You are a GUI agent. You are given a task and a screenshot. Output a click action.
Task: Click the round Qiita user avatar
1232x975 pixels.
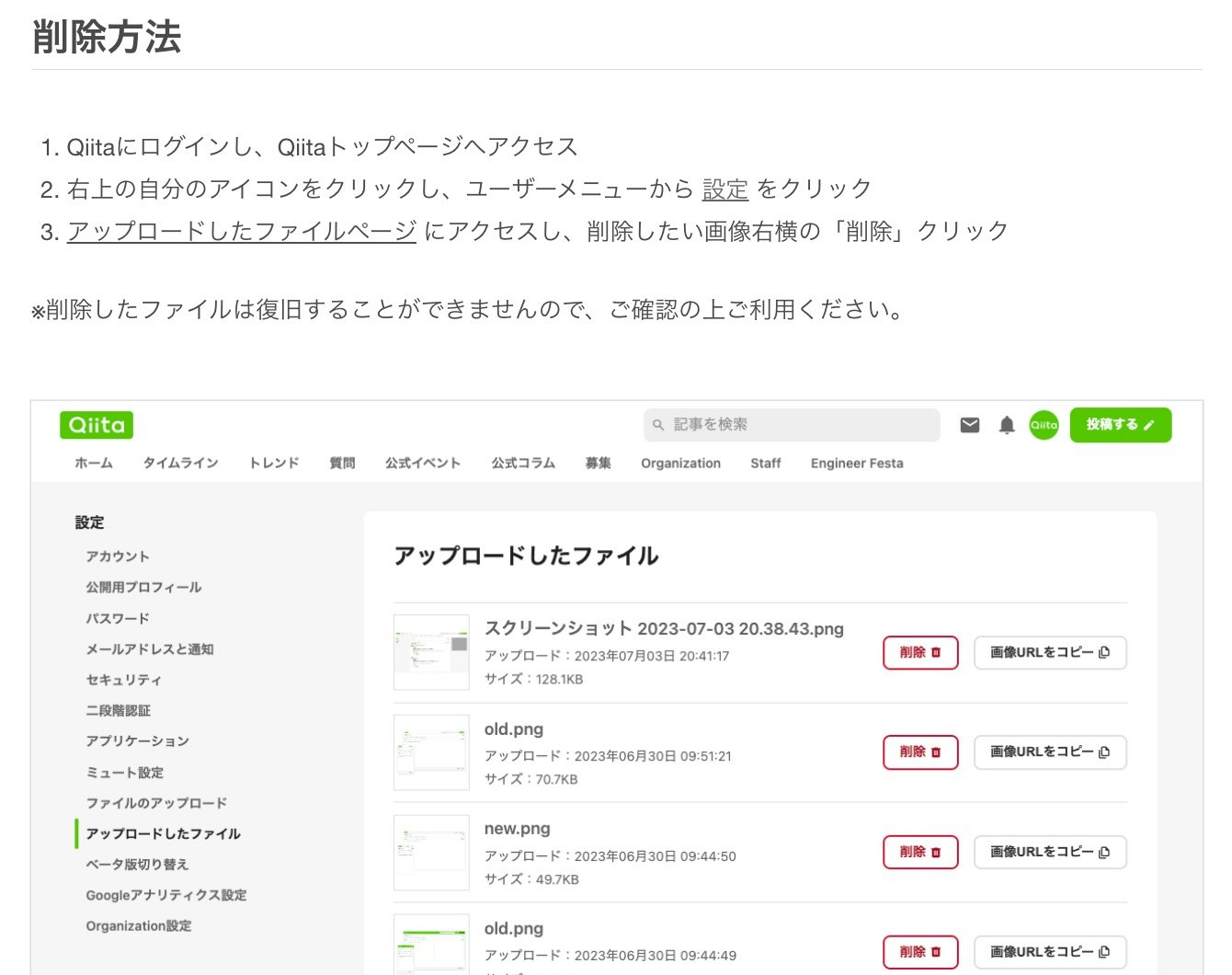1044,425
